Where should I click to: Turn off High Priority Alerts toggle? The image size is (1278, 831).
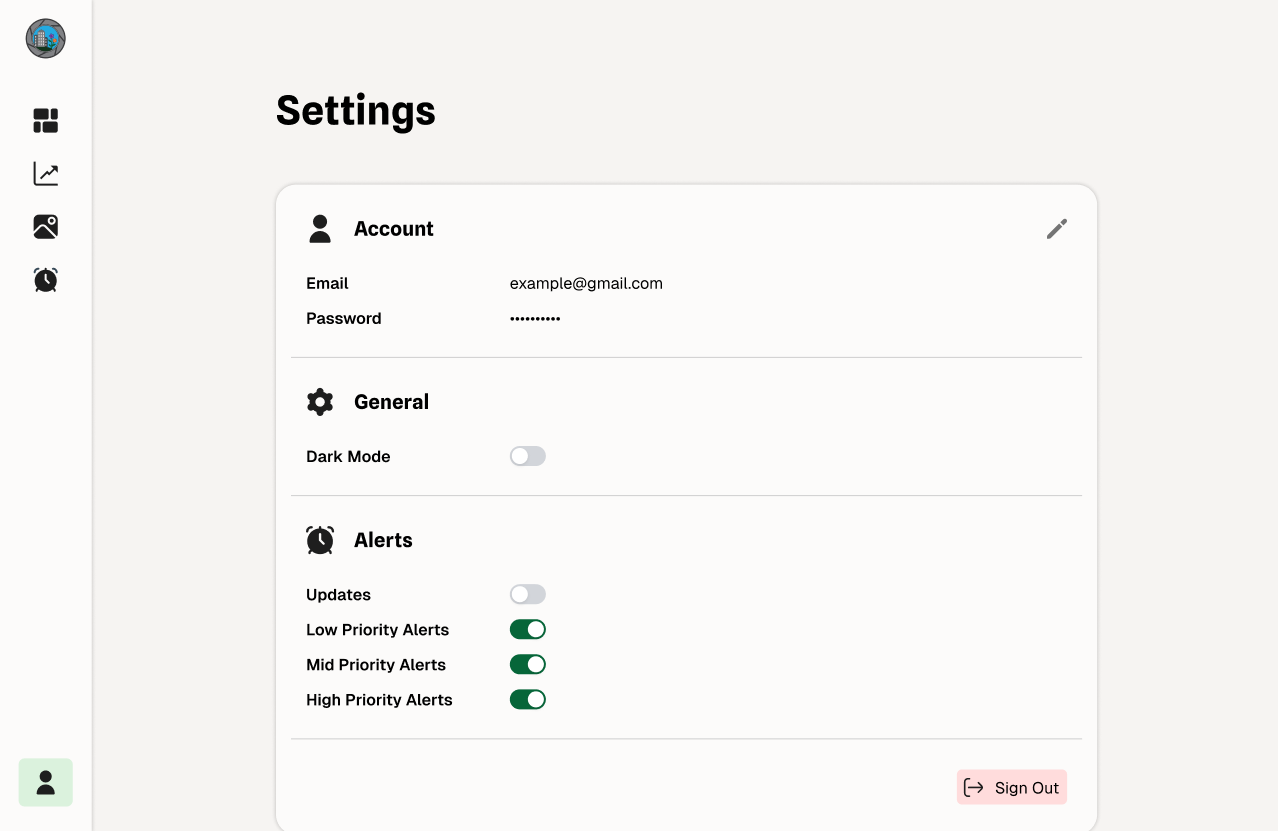click(528, 699)
